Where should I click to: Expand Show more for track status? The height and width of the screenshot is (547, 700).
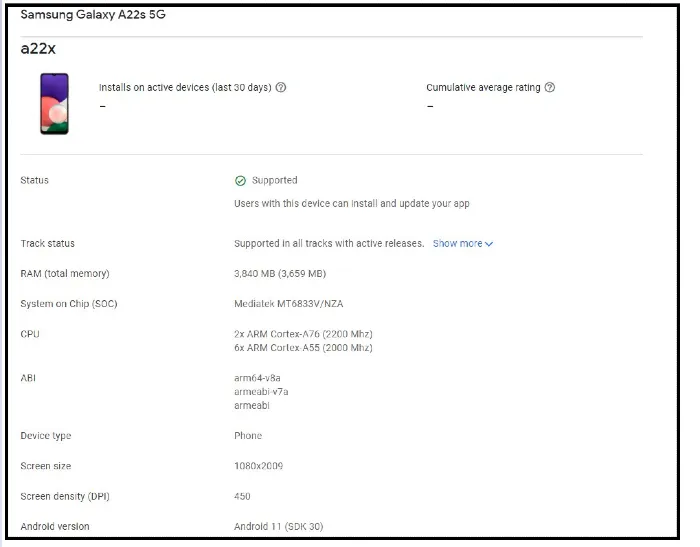point(462,244)
